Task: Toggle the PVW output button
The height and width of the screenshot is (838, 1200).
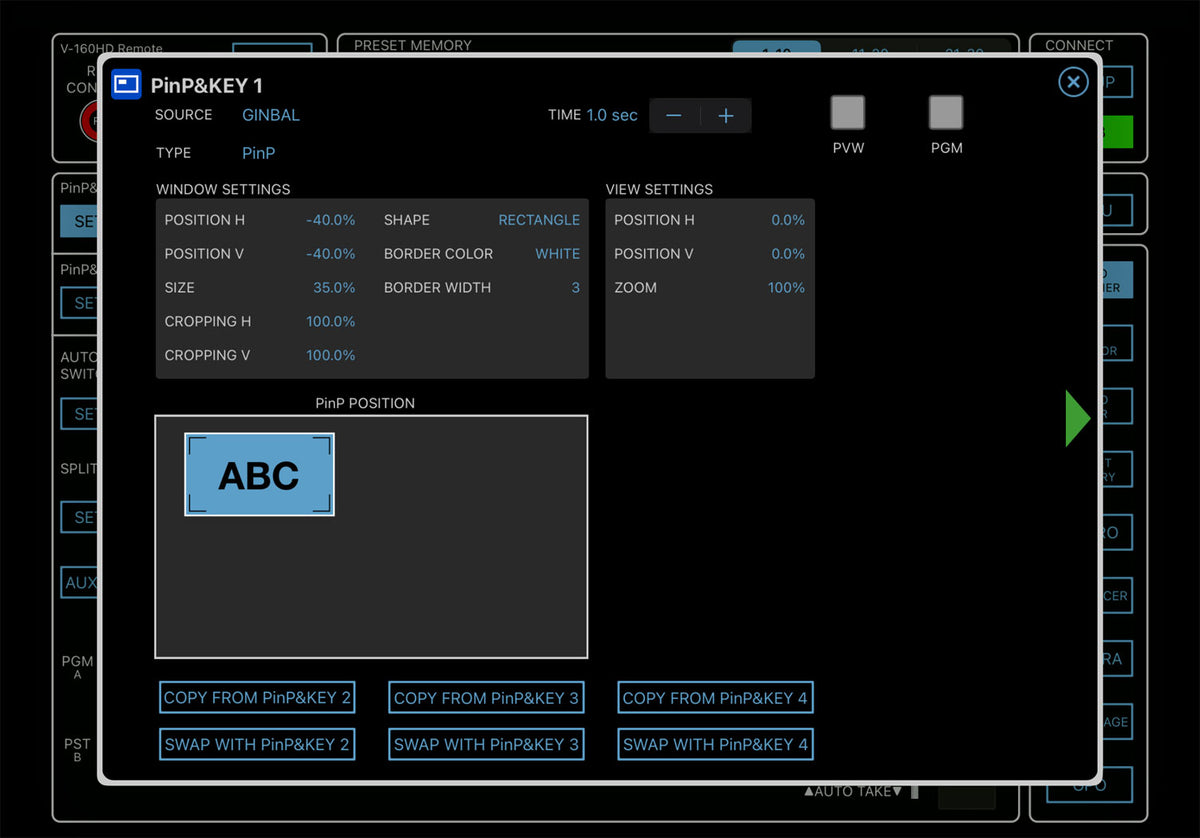Action: [847, 113]
